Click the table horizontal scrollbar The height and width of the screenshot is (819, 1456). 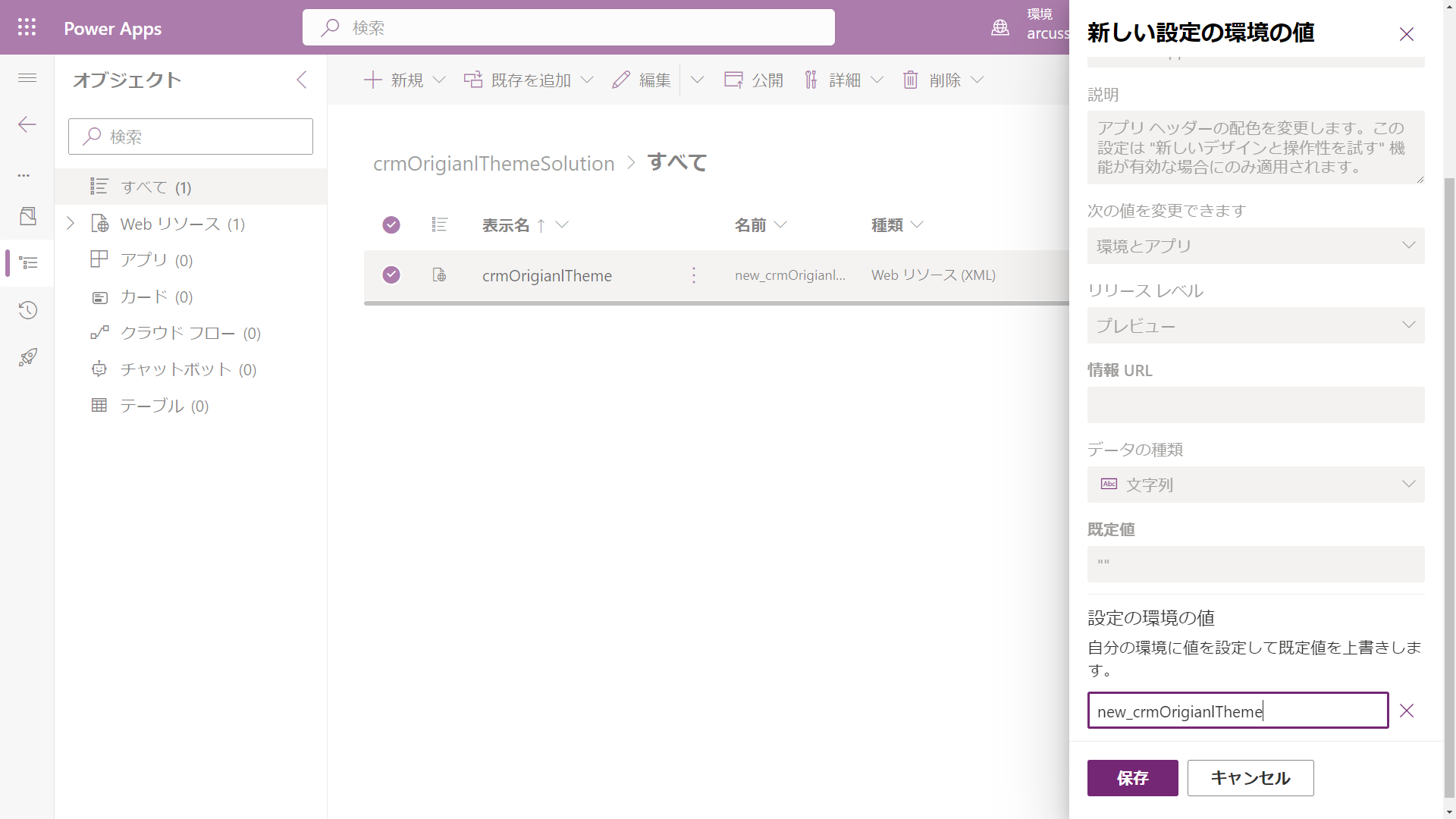[x=716, y=303]
